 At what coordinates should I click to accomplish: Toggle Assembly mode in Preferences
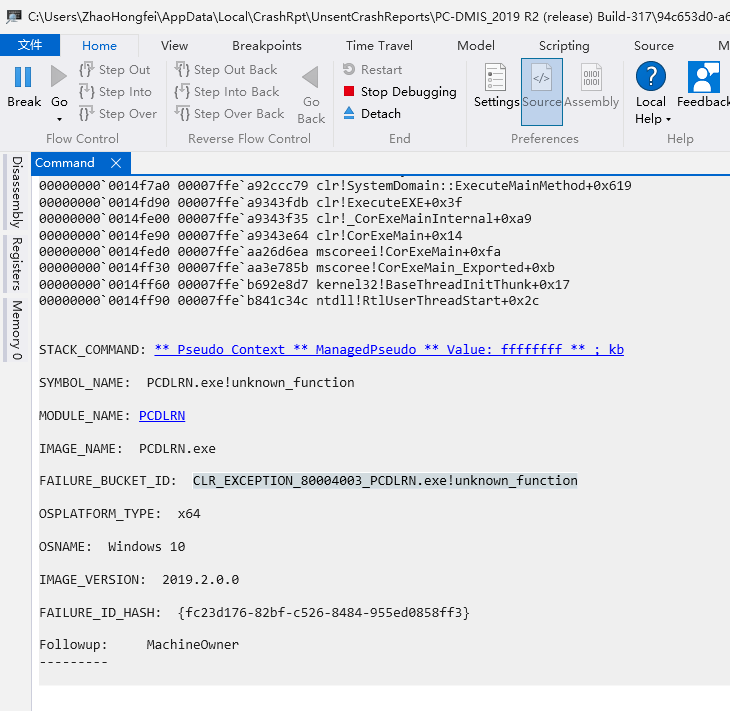592,78
